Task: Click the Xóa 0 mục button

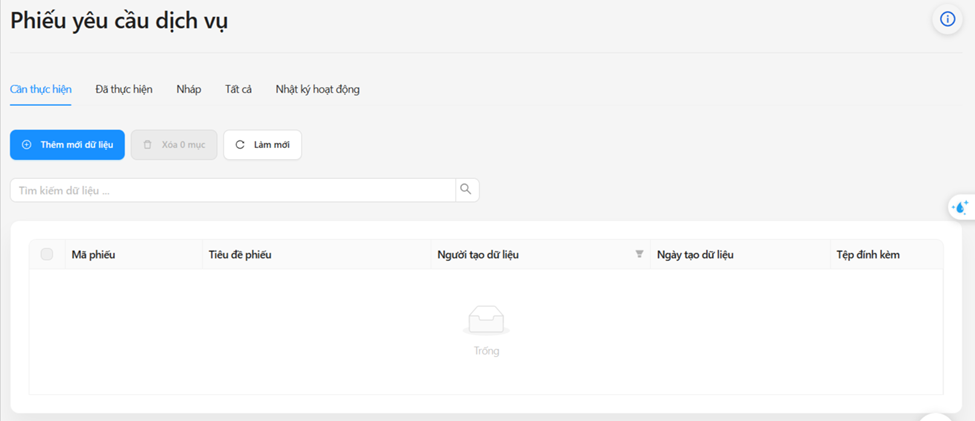Action: point(174,145)
